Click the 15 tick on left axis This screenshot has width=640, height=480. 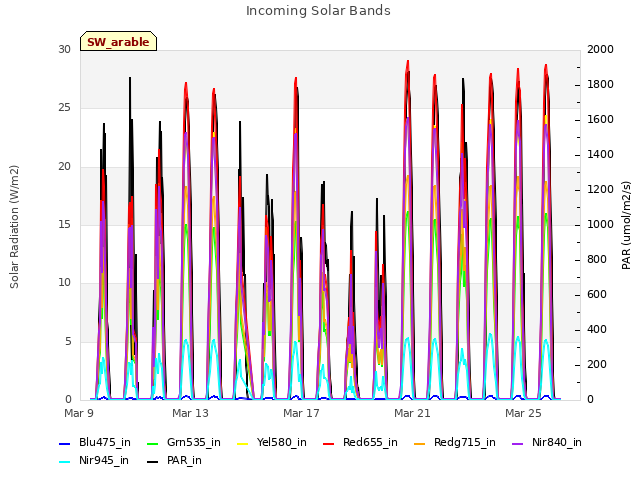point(64,224)
